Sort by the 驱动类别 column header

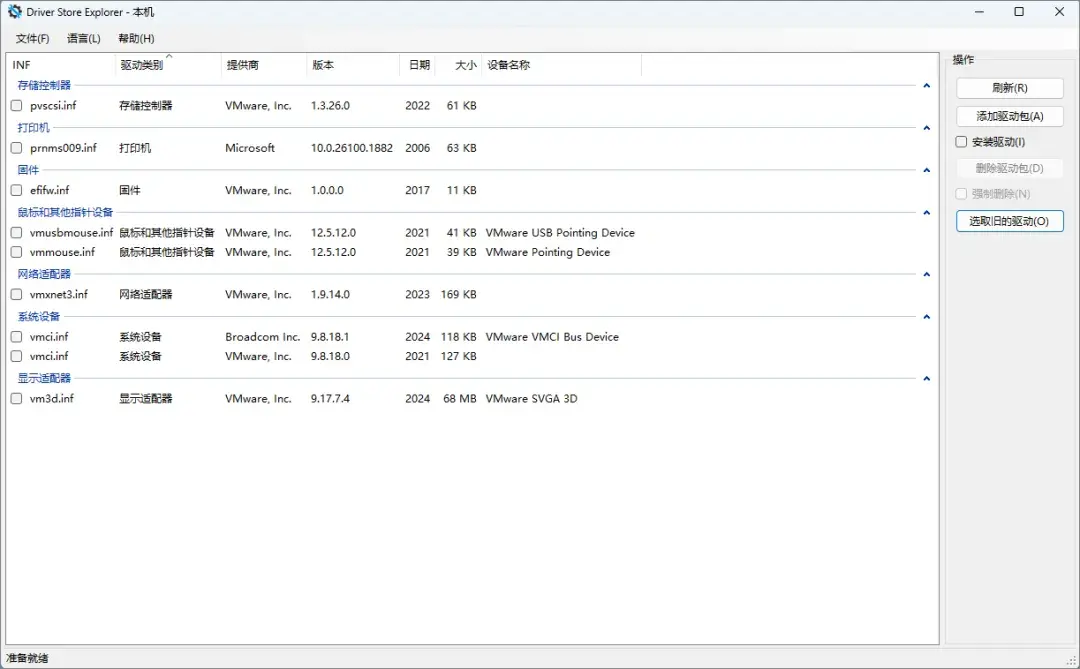coord(168,65)
